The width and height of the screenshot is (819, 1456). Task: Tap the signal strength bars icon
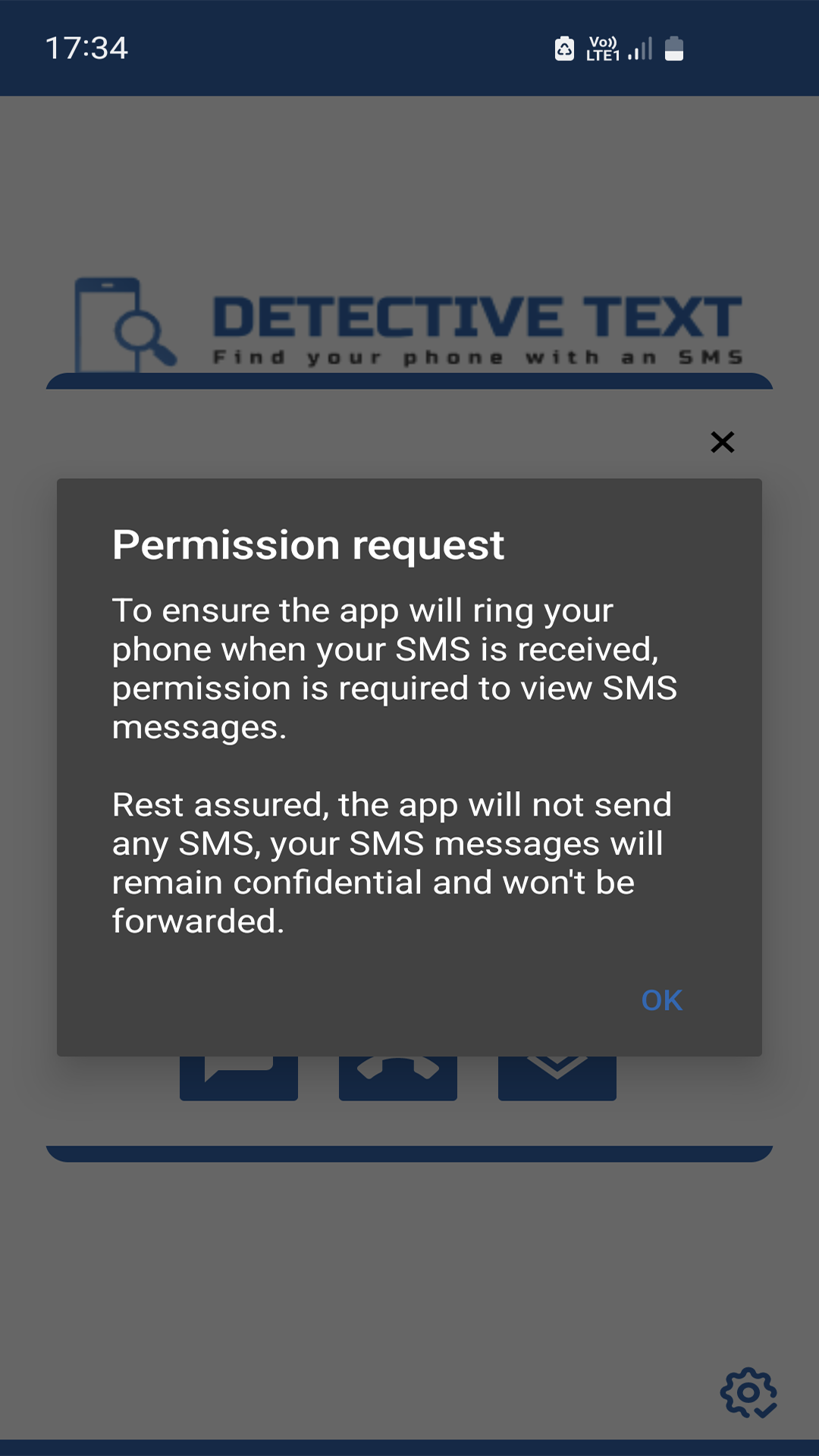641,49
